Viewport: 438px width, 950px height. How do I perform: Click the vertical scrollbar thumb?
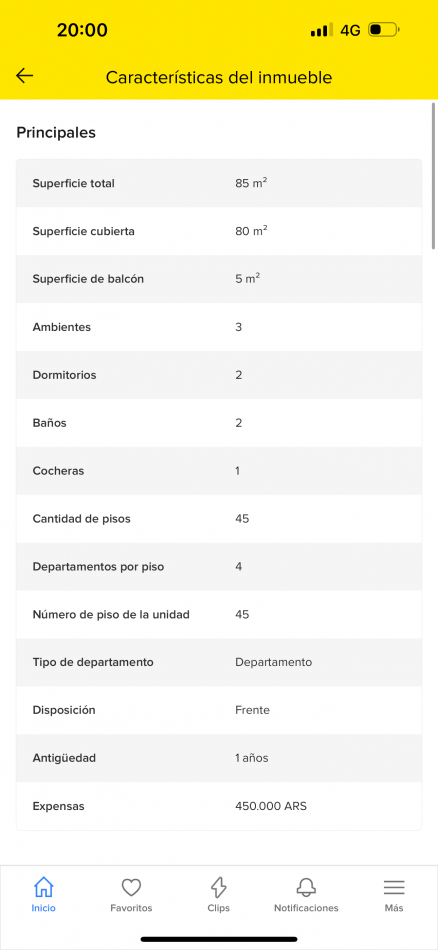[434, 176]
